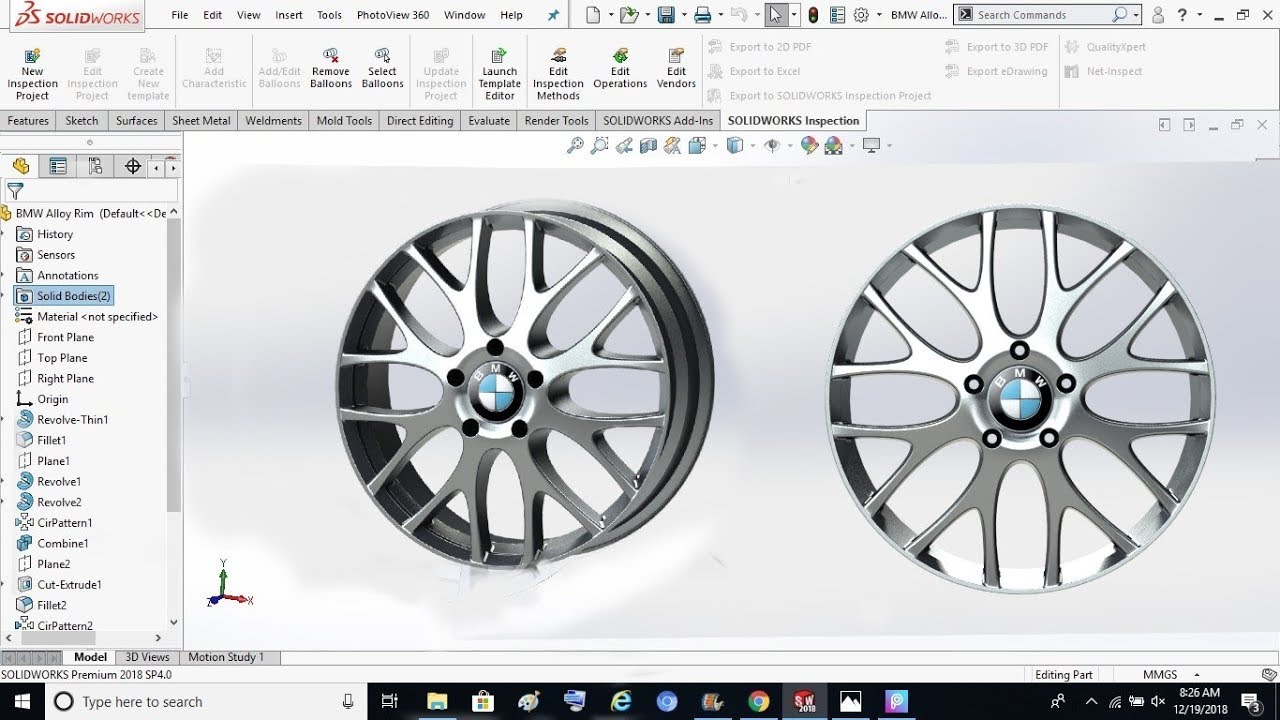Click Rebuild traffic light icon

tap(813, 15)
